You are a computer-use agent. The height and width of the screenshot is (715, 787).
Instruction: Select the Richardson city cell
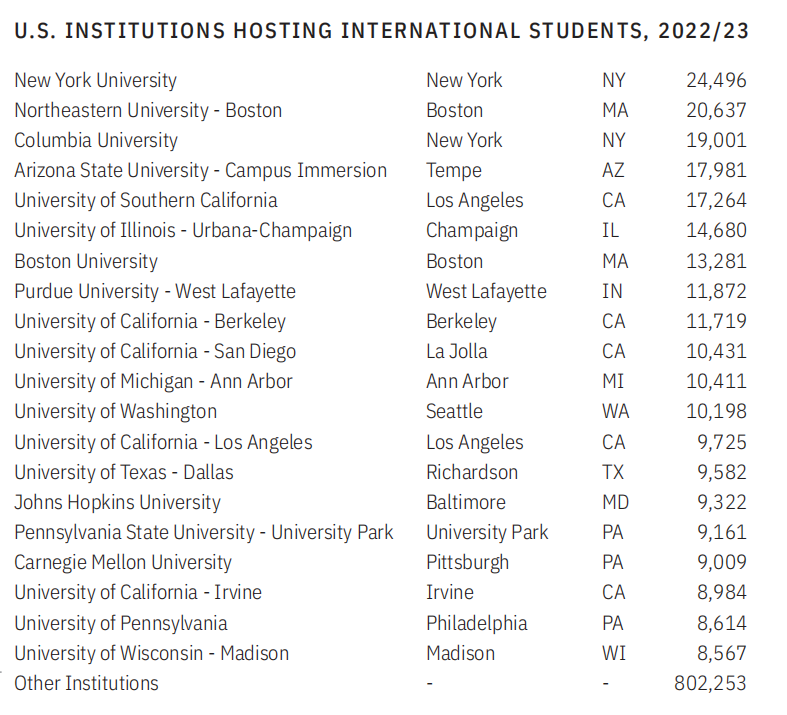[x=472, y=473]
